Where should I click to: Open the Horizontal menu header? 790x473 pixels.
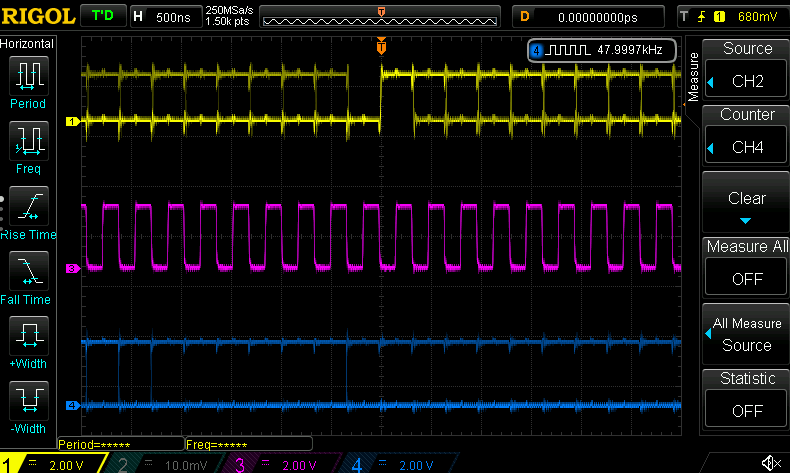click(x=28, y=44)
